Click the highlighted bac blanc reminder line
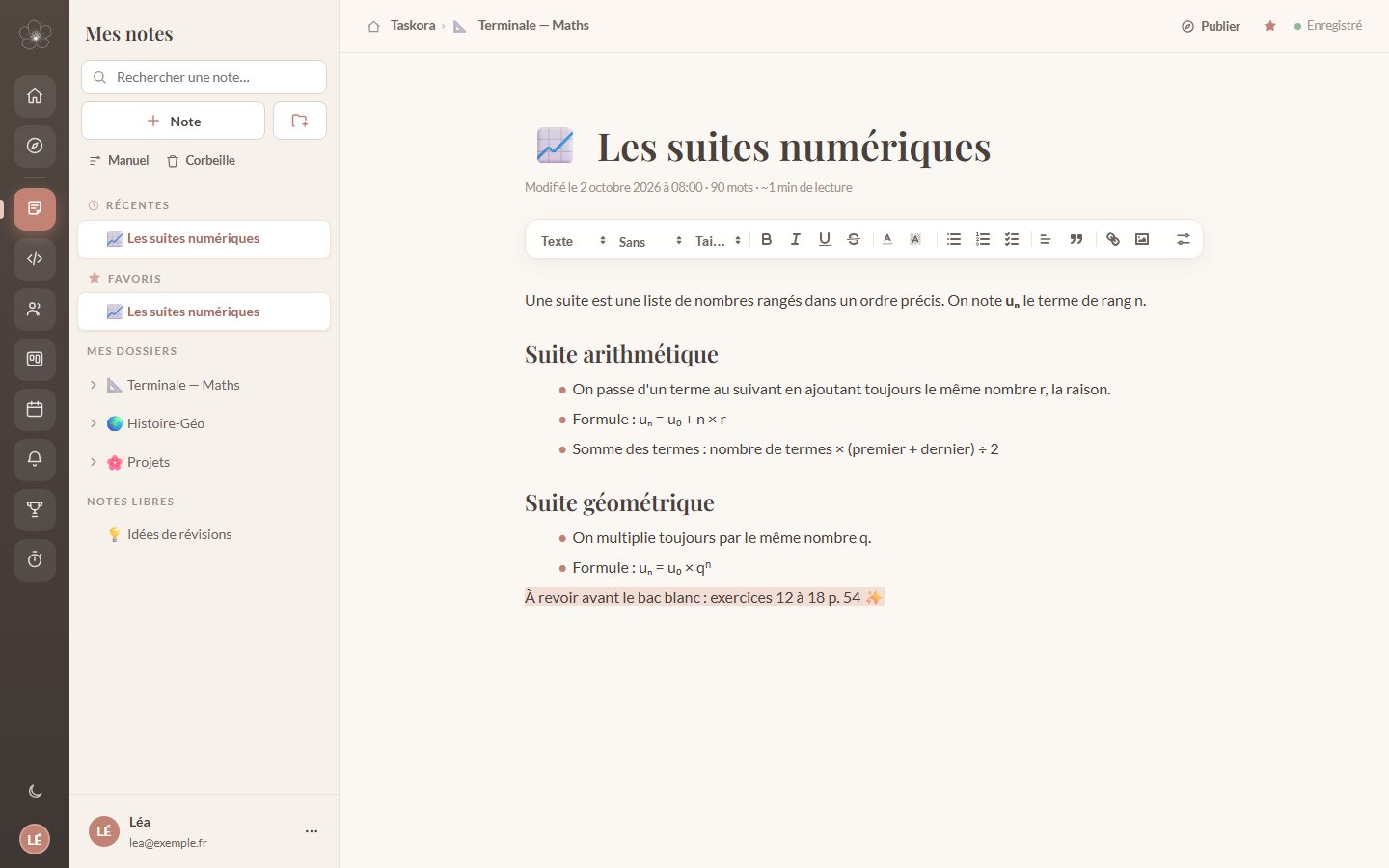The image size is (1389, 868). tap(704, 597)
